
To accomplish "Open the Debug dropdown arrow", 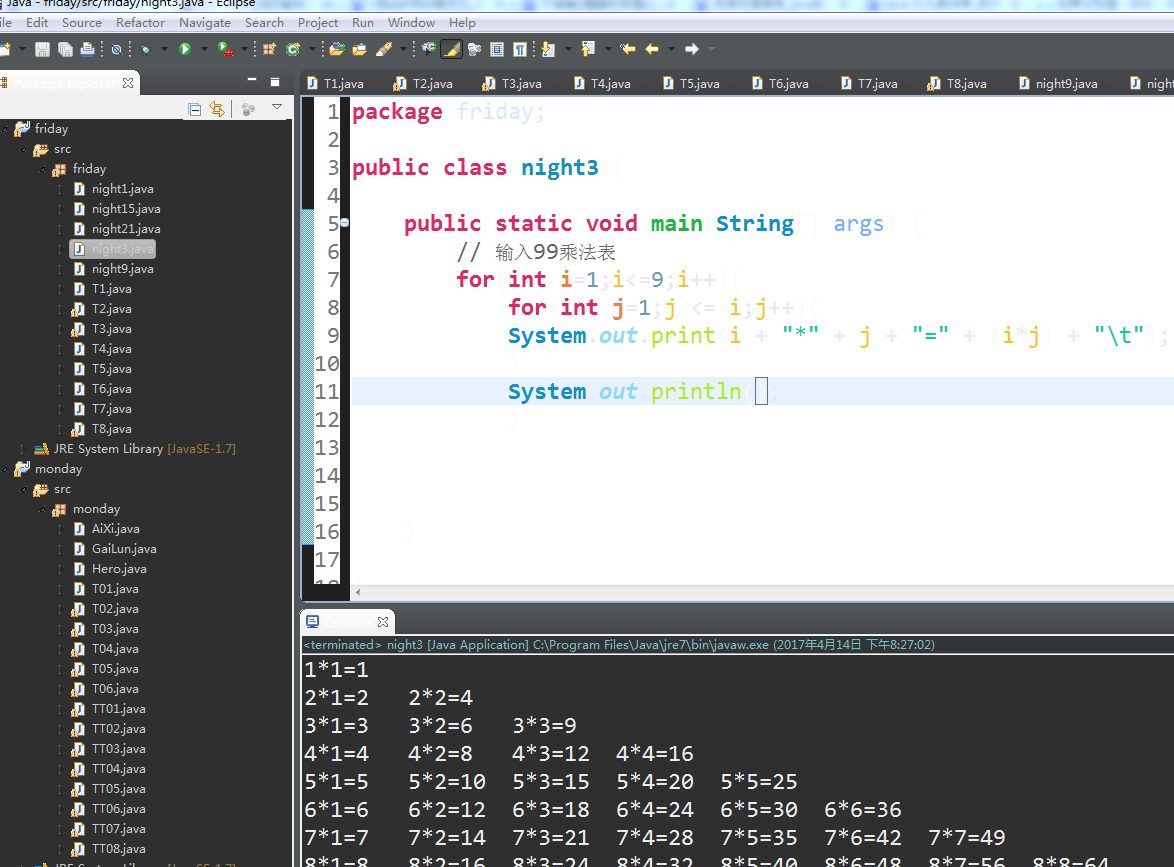I will (164, 49).
